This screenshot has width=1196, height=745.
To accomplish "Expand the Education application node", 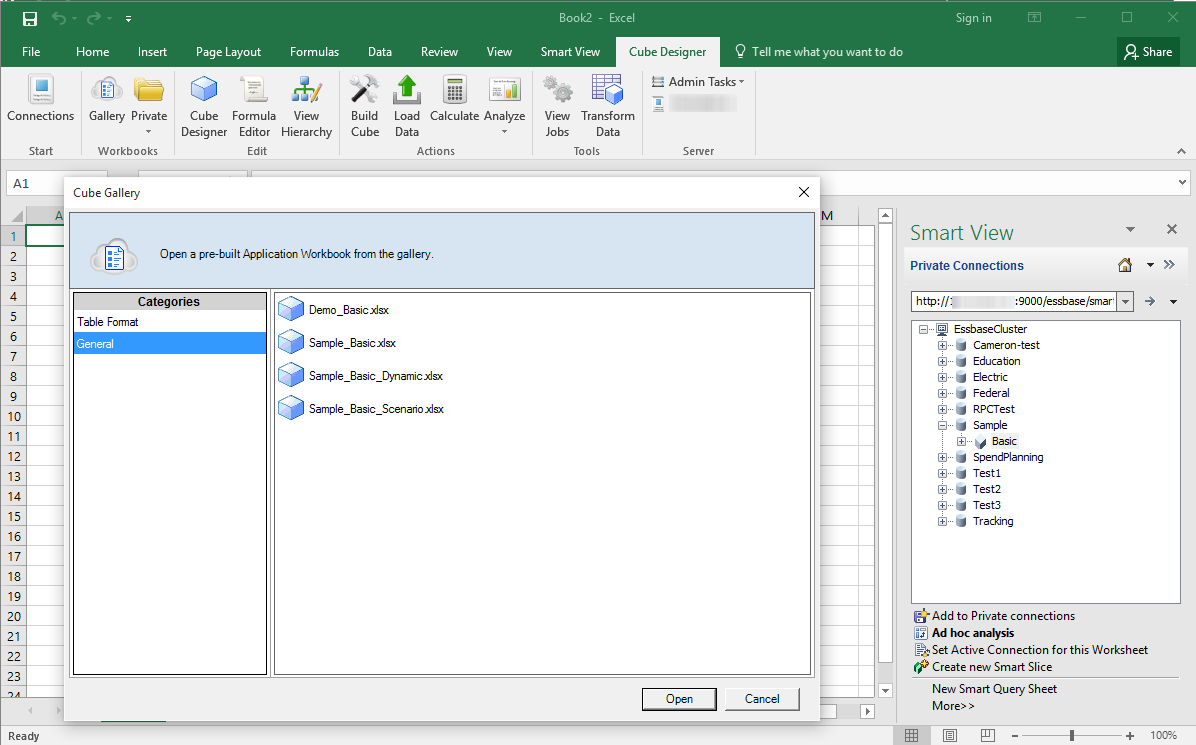I will 943,361.
